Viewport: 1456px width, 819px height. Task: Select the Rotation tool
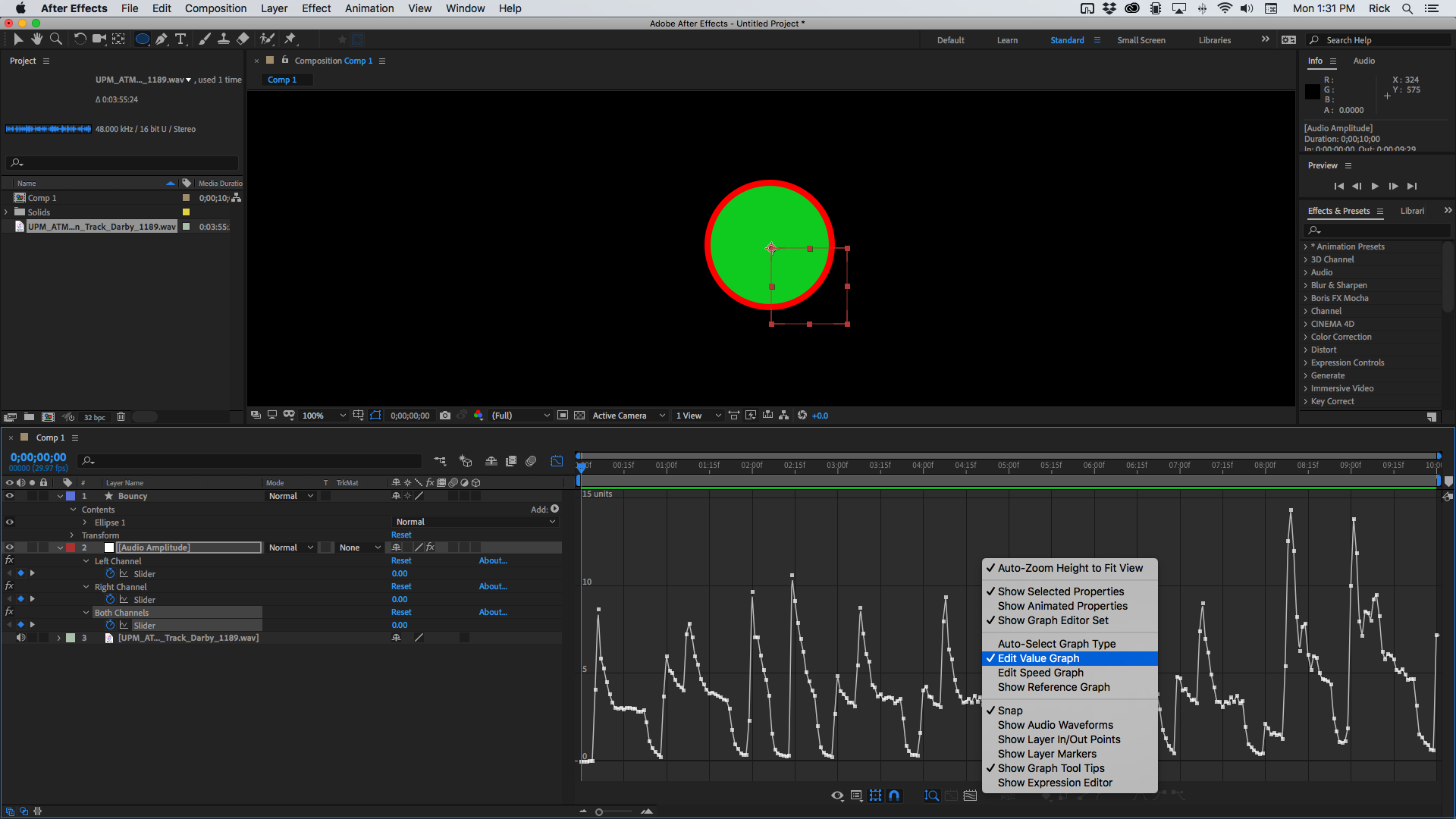(x=80, y=39)
